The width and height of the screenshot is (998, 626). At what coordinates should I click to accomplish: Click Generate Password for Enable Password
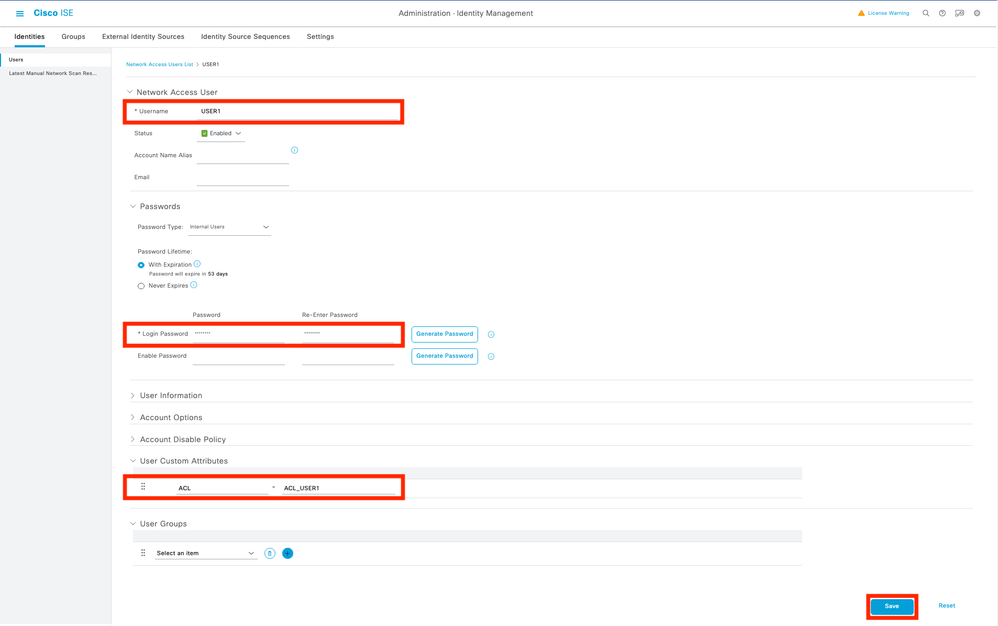[444, 356]
